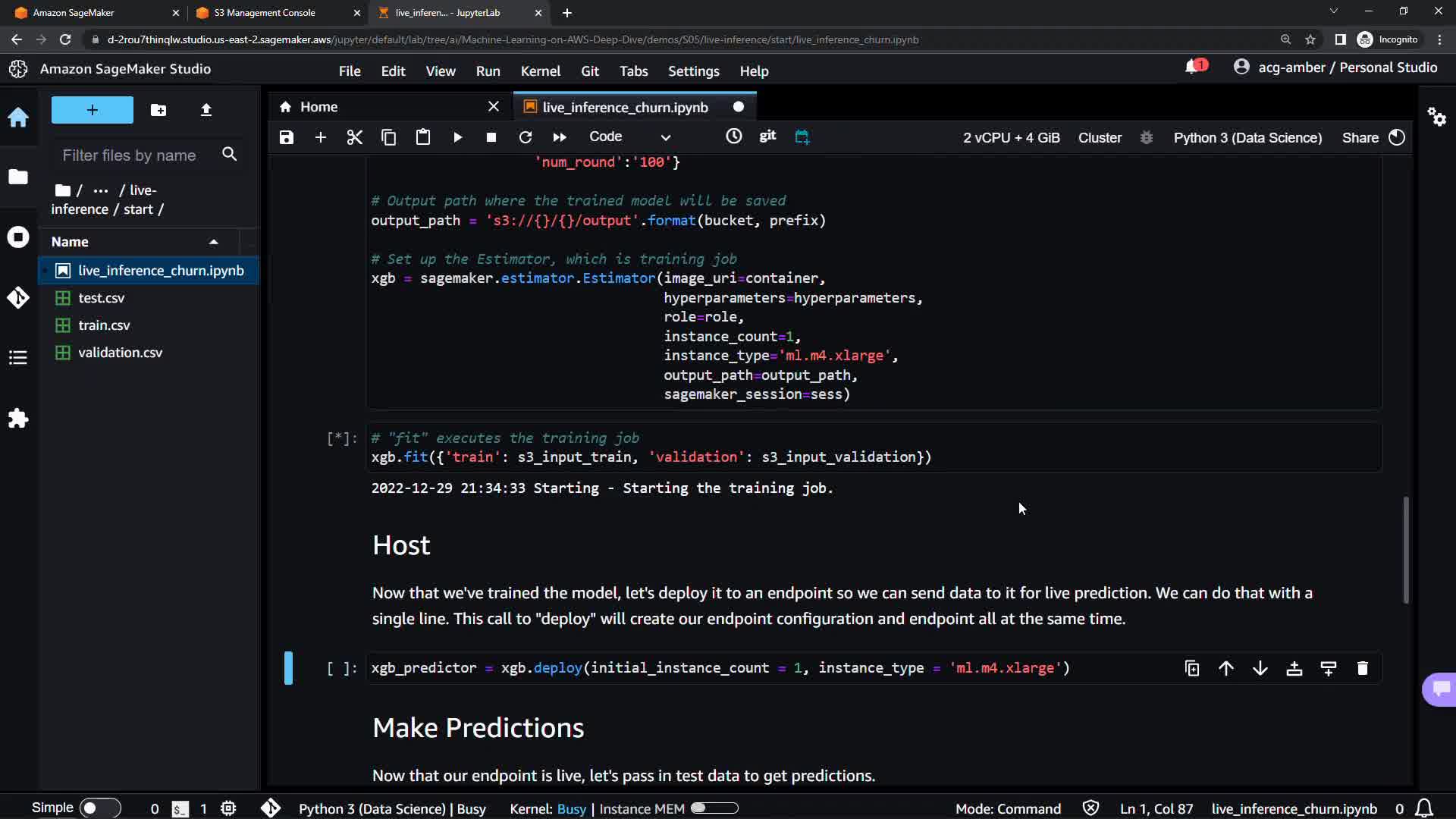Viewport: 1456px width, 819px height.
Task: Toggle the Instance MEM switch in the status bar
Action: (714, 808)
